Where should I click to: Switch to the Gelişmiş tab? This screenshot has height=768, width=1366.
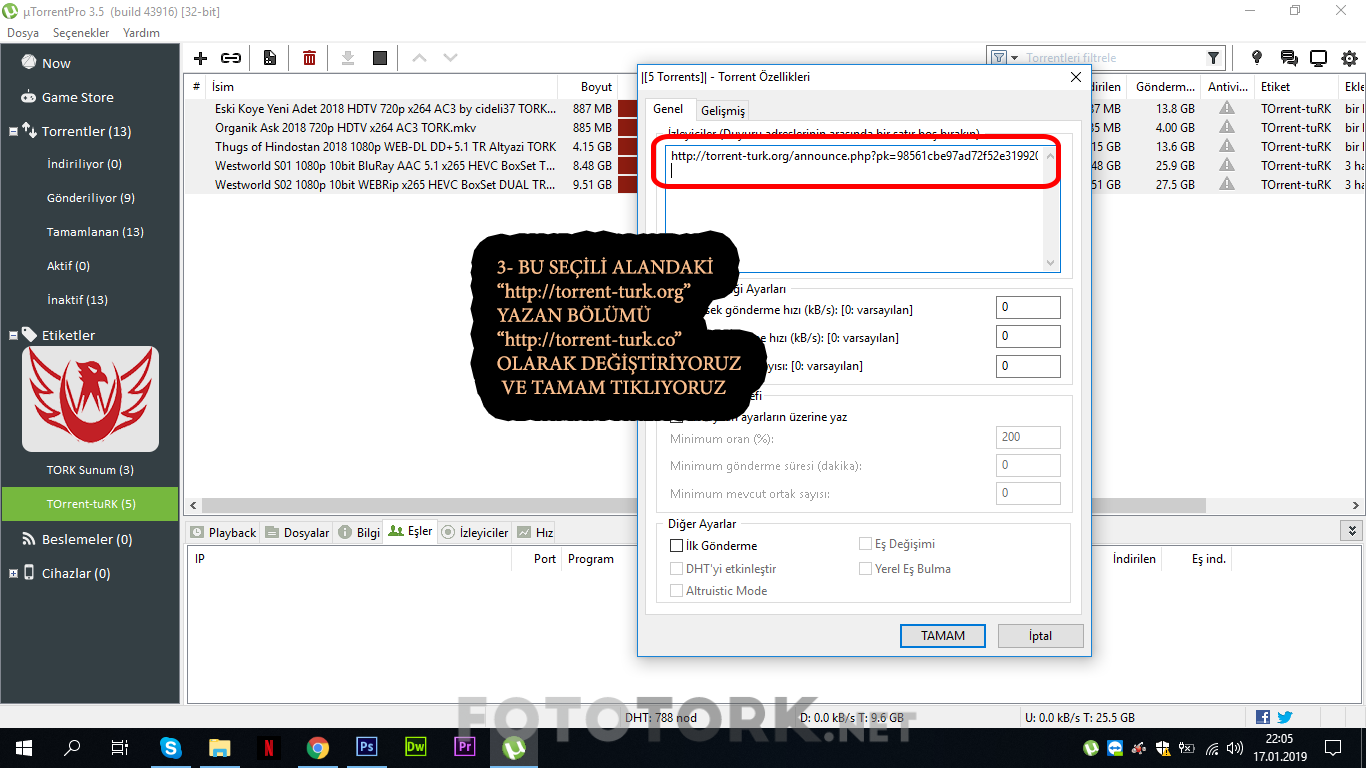click(x=722, y=111)
